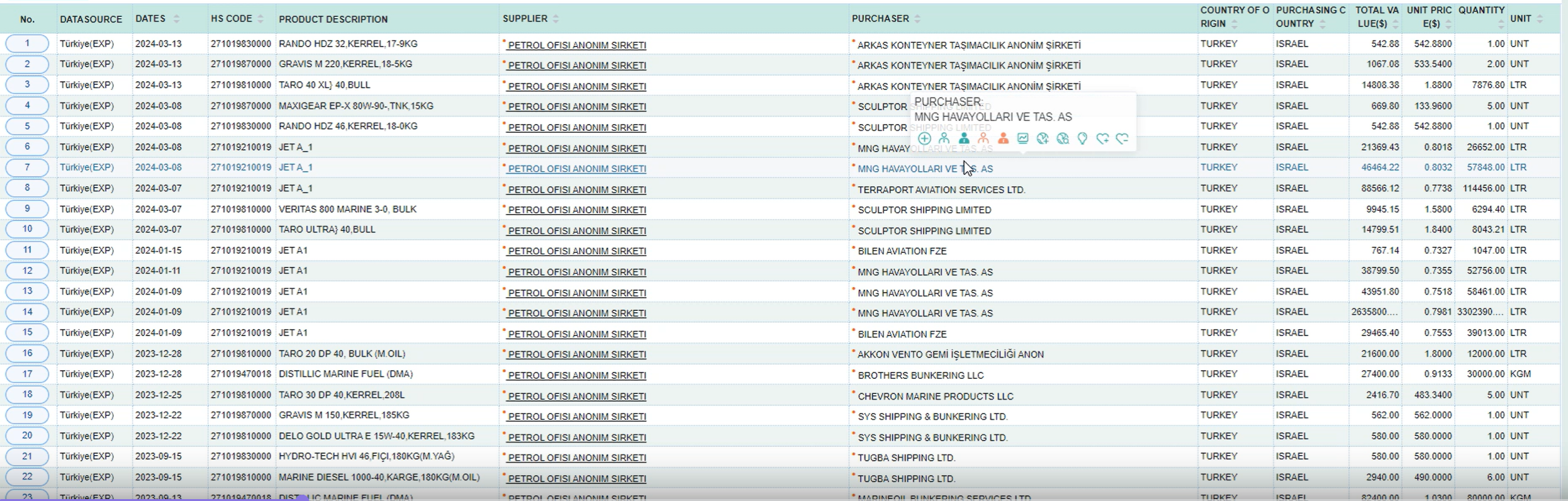Click row number 22 button
Image resolution: width=1568 pixels, height=501 pixels.
(x=27, y=476)
